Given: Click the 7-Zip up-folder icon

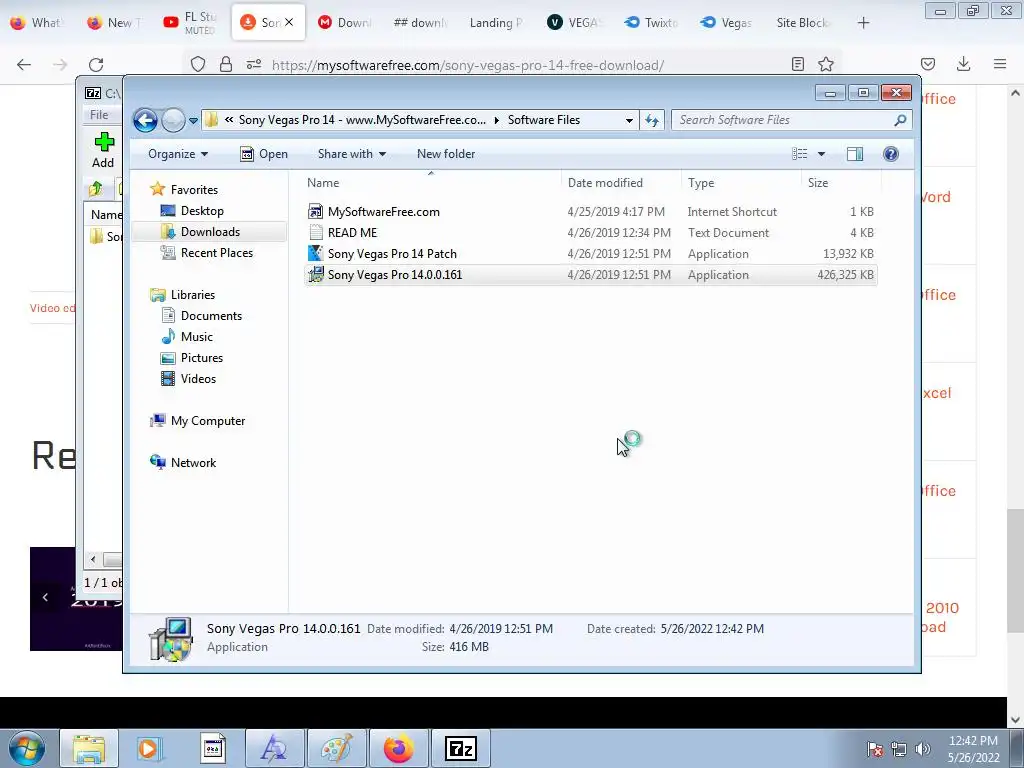Looking at the screenshot, I should coord(95,189).
